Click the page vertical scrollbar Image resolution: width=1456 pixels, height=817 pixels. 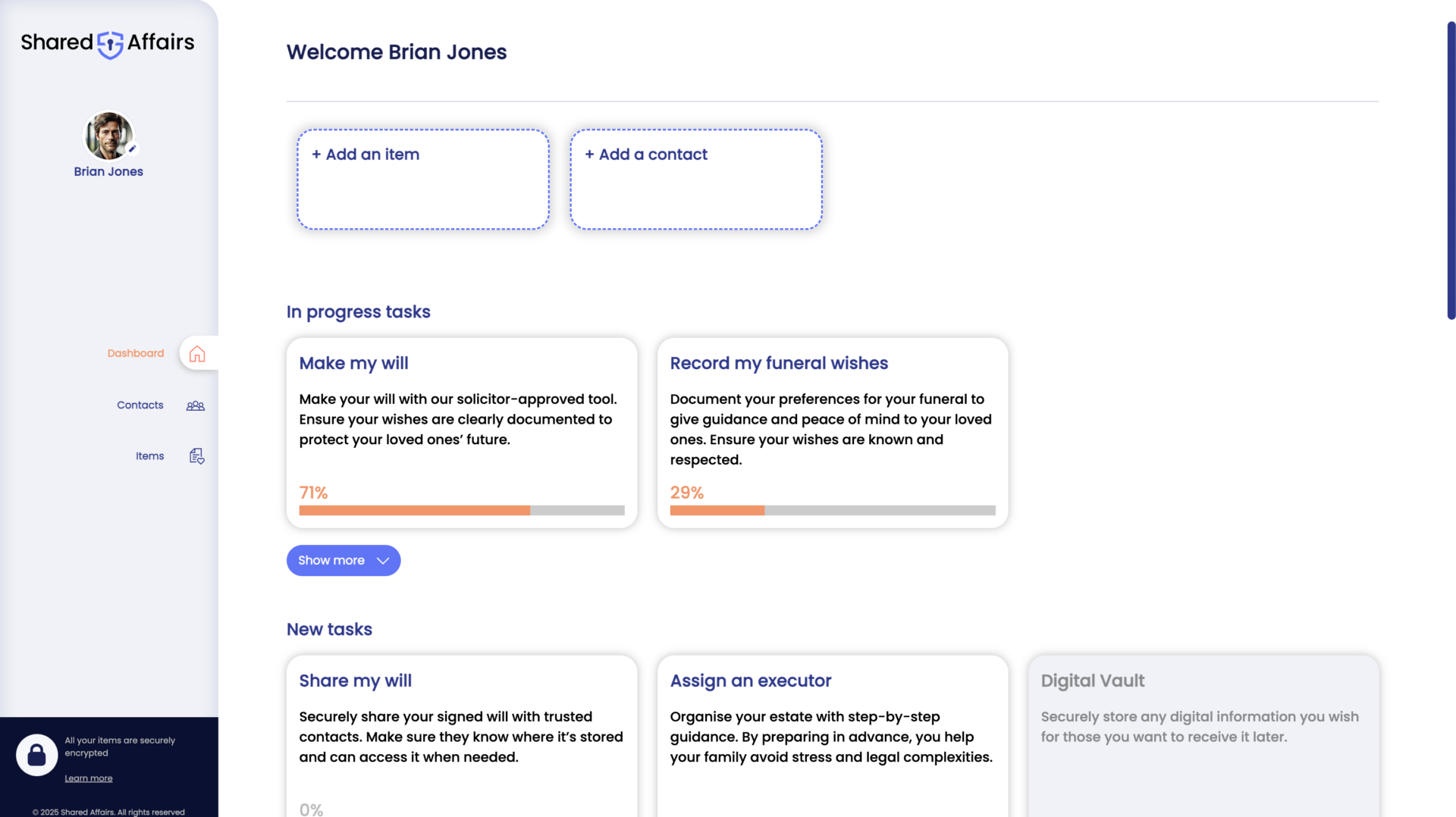pos(1451,171)
